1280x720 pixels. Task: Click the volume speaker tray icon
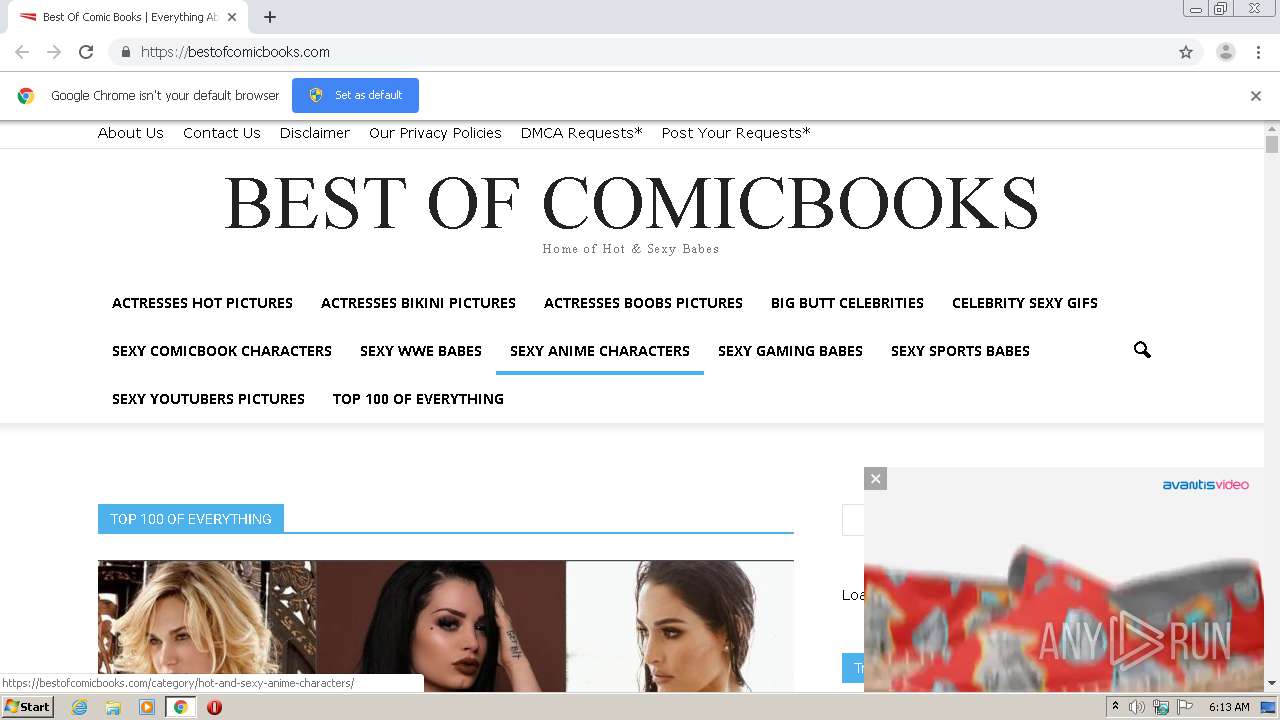point(1137,707)
